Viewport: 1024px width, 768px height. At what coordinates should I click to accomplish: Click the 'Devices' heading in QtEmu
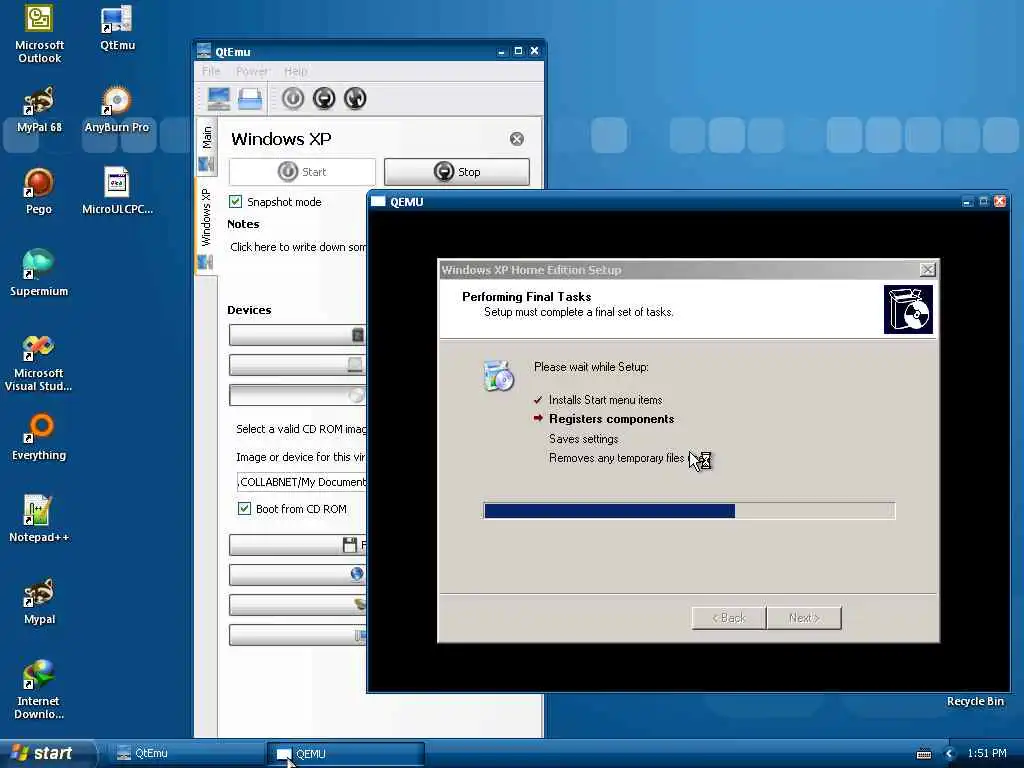point(249,310)
